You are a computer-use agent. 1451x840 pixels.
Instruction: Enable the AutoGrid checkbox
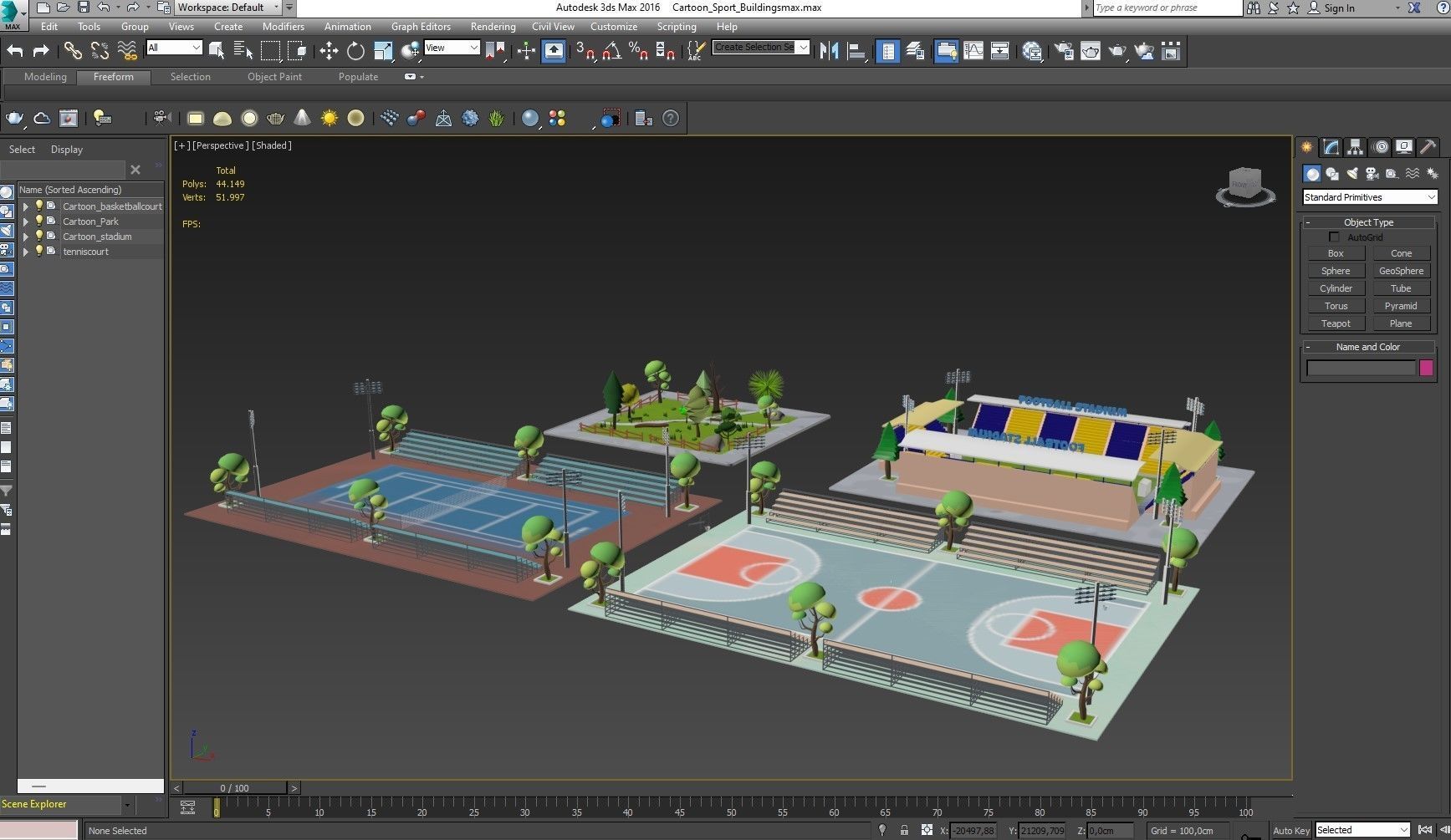[x=1335, y=237]
